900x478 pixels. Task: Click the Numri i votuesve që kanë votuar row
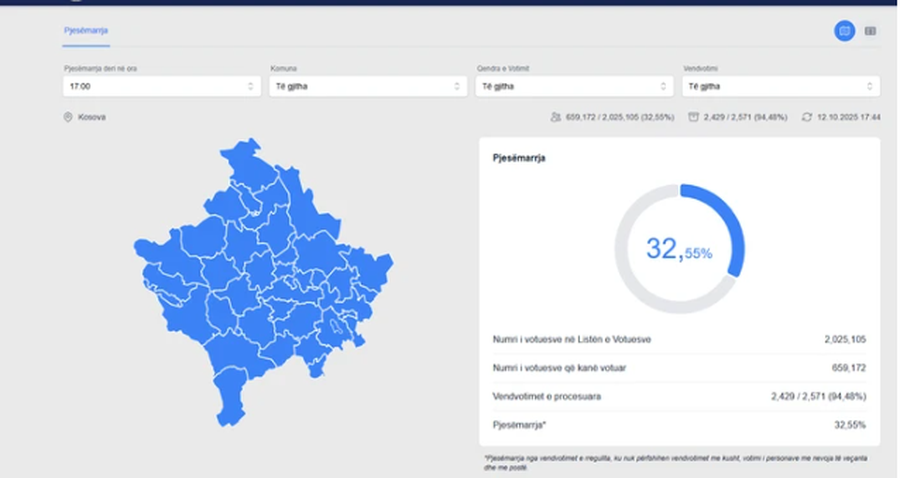pyautogui.click(x=679, y=368)
